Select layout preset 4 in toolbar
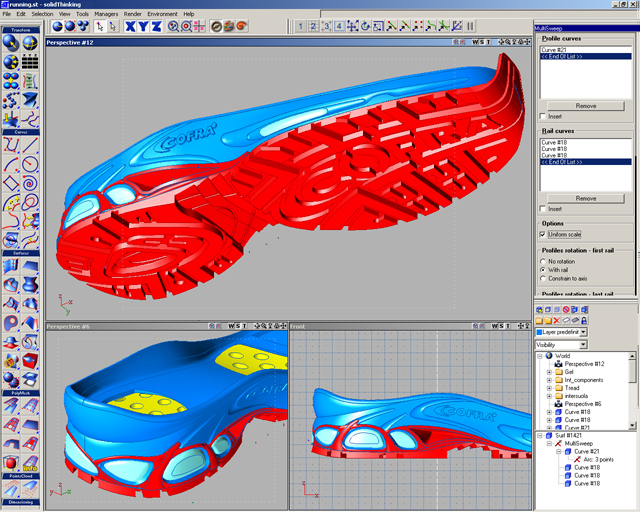 [x=340, y=26]
